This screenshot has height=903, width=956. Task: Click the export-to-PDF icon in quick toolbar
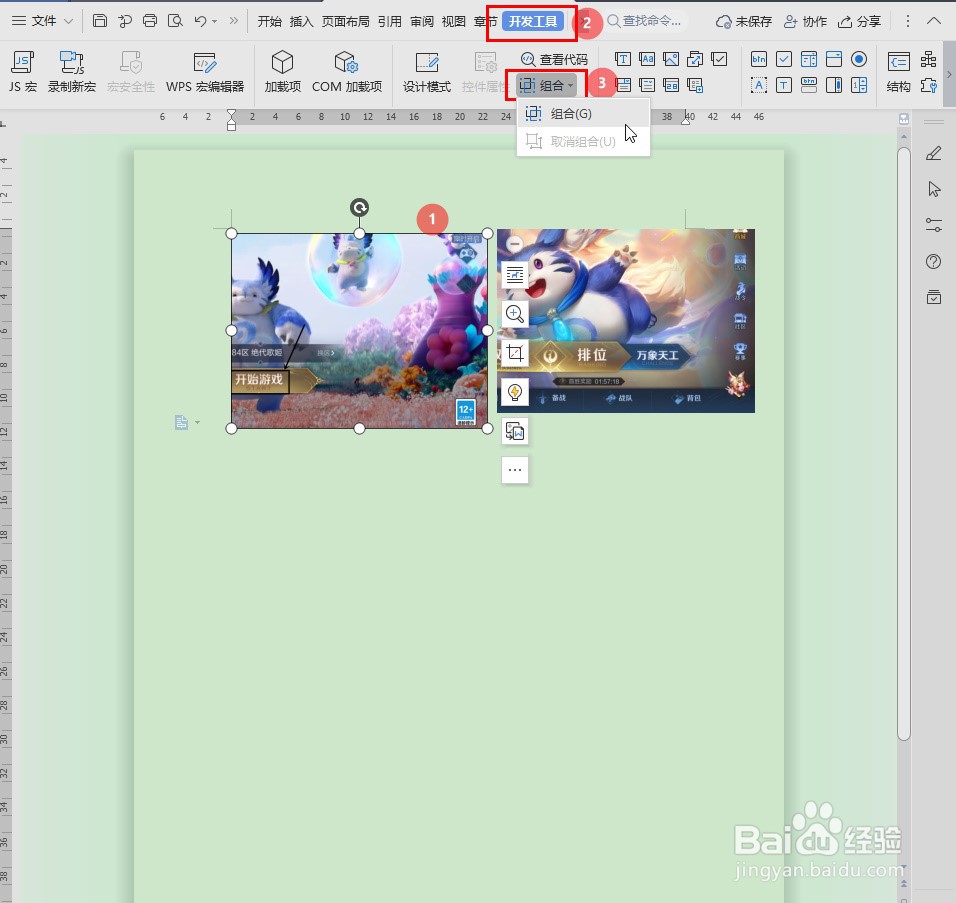[125, 21]
